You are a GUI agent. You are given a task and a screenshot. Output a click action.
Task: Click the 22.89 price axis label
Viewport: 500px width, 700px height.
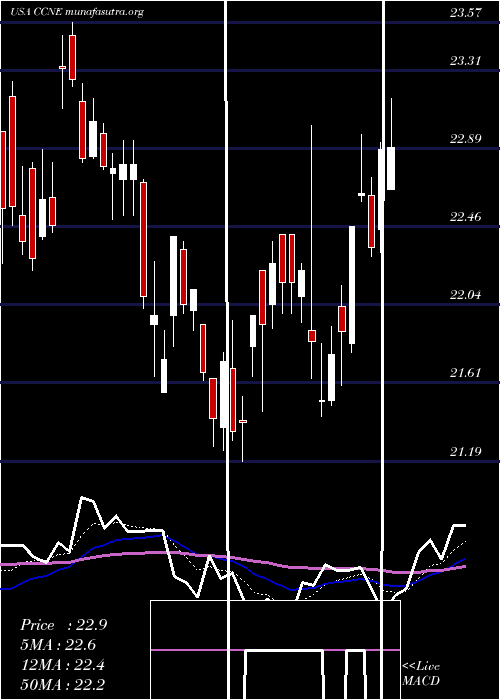pyautogui.click(x=465, y=138)
